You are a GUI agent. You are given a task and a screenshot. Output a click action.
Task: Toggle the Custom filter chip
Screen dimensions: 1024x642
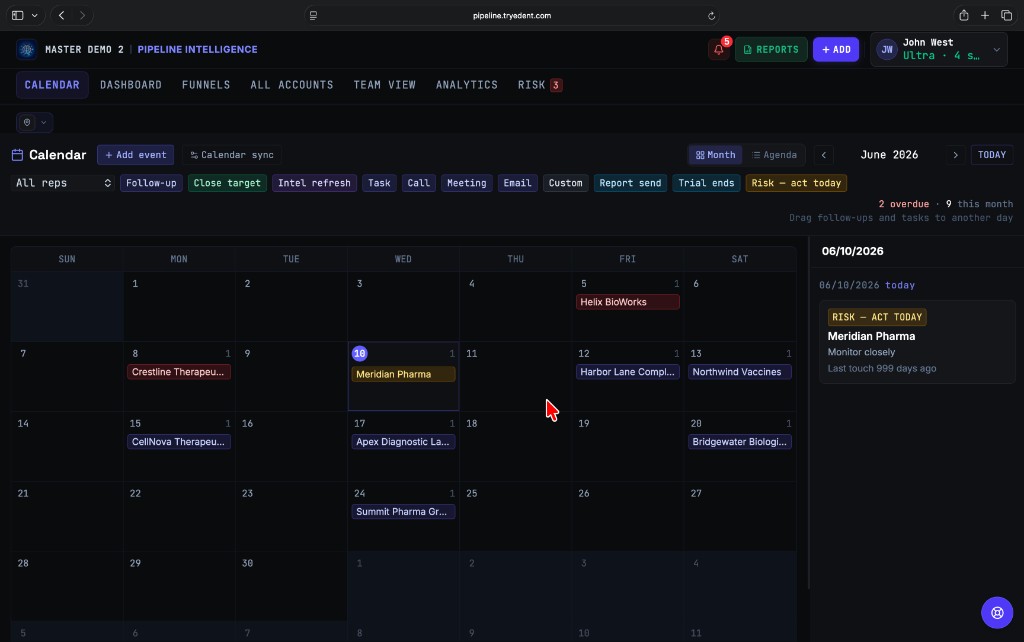pos(566,183)
